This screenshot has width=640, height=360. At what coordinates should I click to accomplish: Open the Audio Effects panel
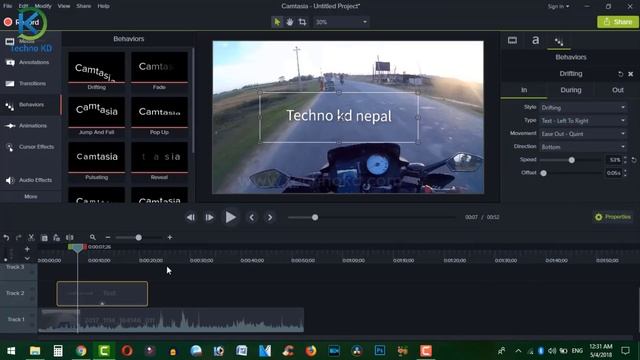click(31, 180)
